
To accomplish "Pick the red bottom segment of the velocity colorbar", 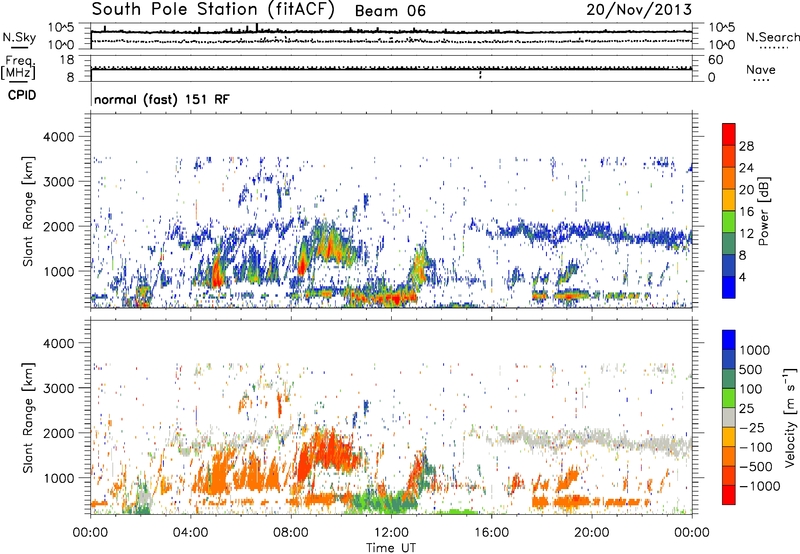I will [729, 495].
